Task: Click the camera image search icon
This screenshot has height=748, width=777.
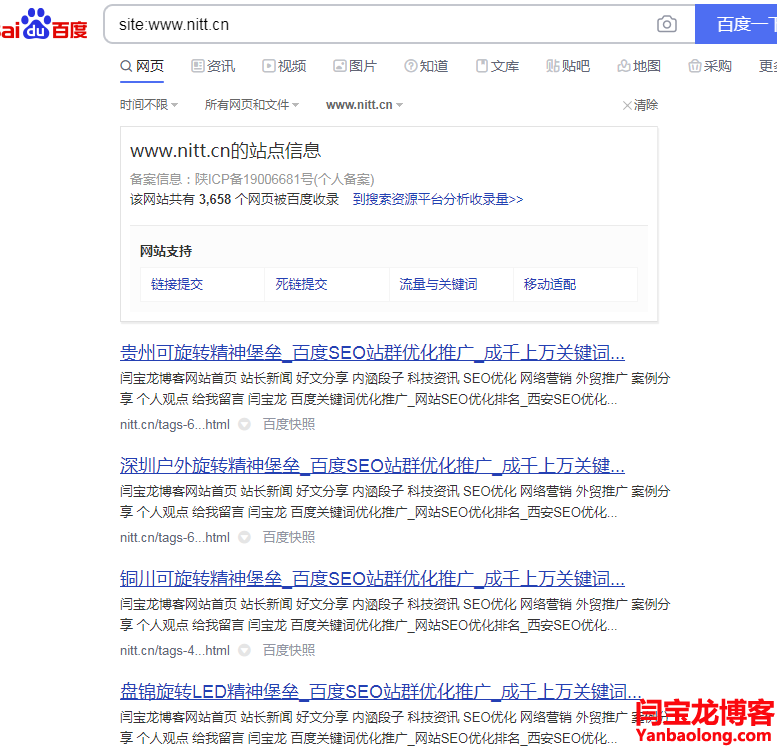Action: click(x=666, y=24)
